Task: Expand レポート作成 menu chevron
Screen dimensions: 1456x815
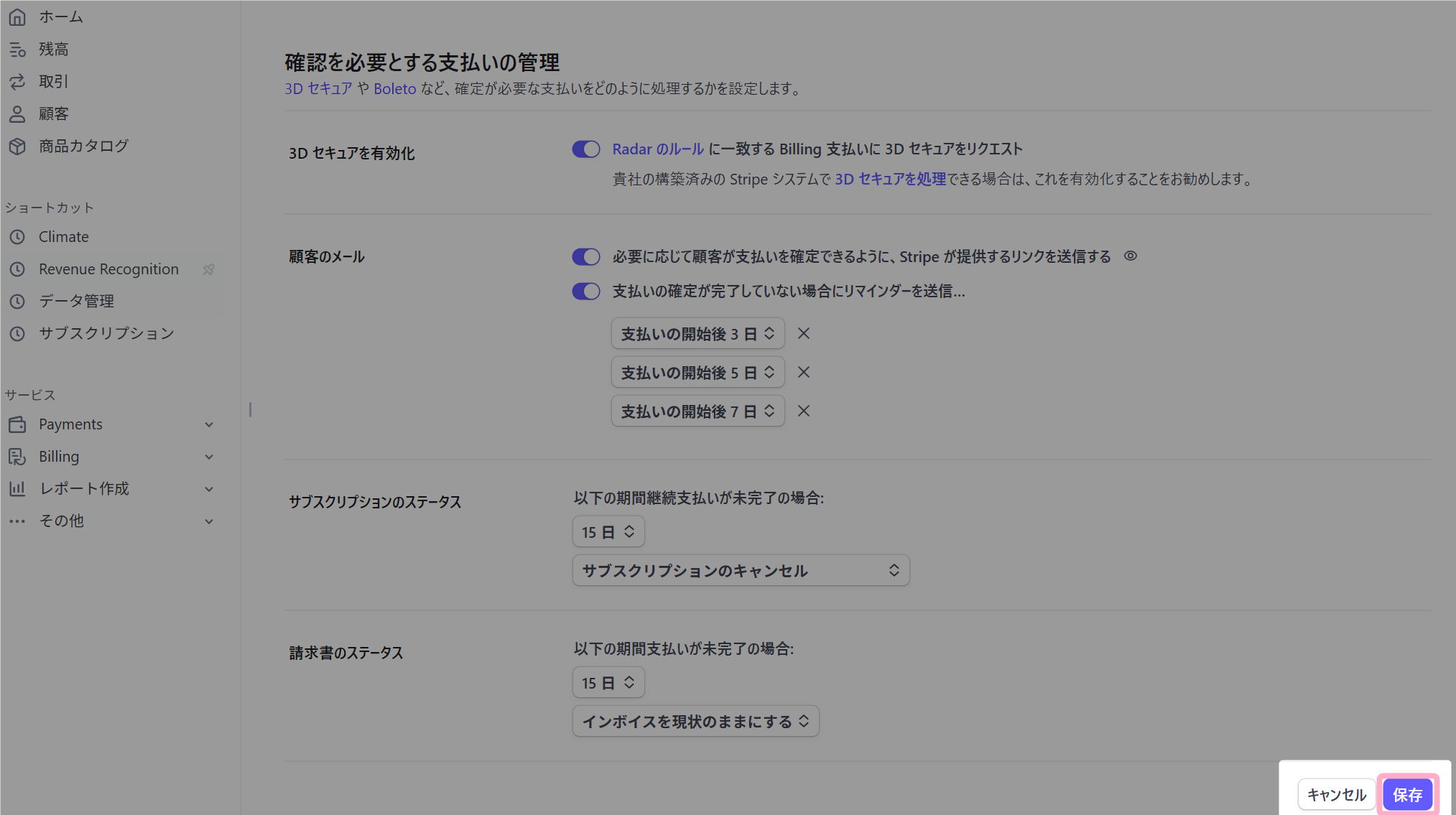Action: click(x=209, y=489)
